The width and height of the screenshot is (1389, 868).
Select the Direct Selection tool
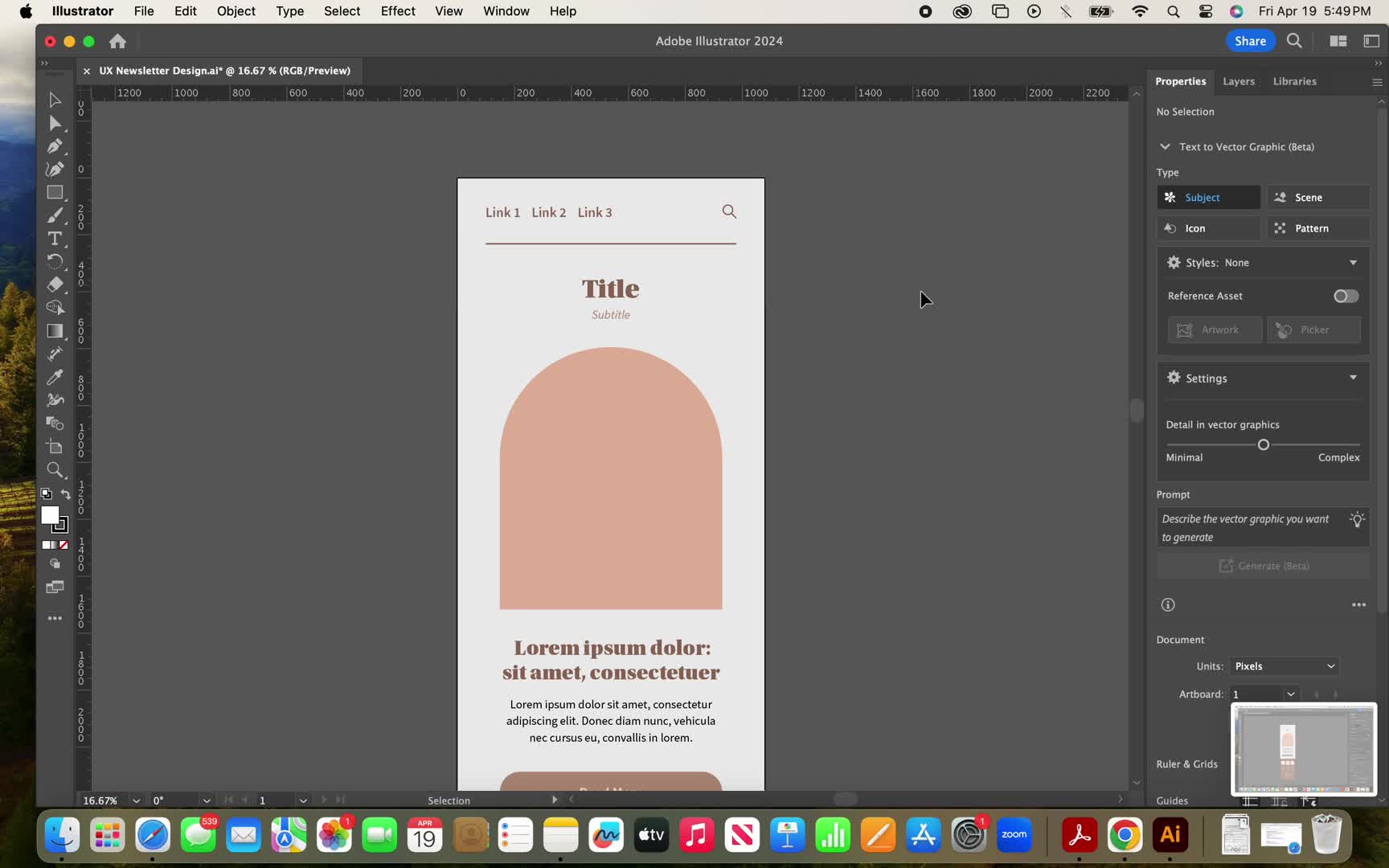pyautogui.click(x=55, y=123)
